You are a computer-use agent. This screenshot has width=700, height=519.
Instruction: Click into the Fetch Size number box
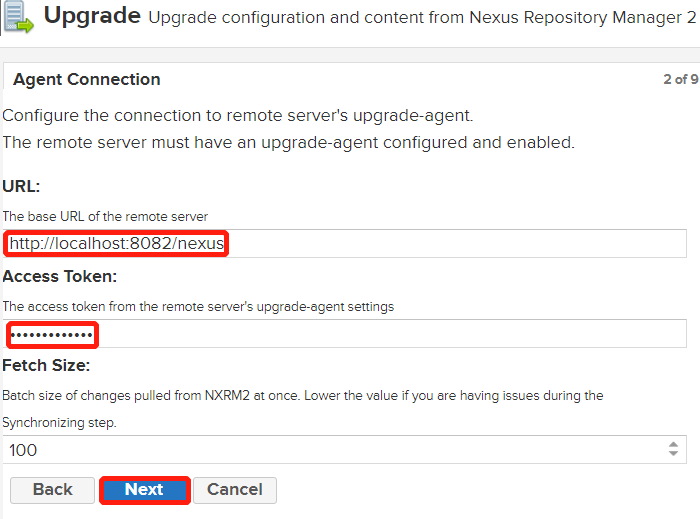tap(330, 450)
